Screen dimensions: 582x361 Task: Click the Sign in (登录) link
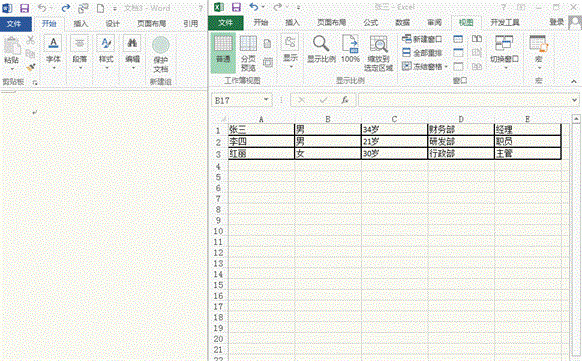point(557,22)
